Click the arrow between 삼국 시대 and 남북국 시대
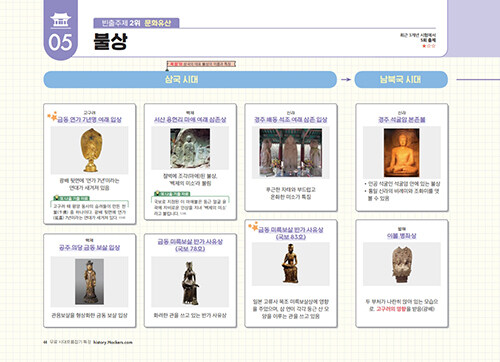Image resolution: width=500 pixels, height=362 pixels. (346, 79)
